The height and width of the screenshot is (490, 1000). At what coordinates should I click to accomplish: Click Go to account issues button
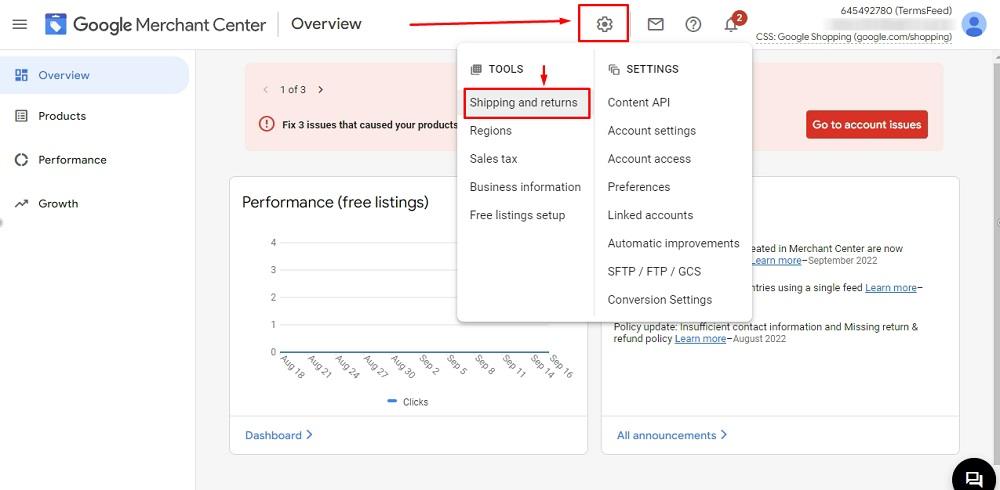pos(867,124)
